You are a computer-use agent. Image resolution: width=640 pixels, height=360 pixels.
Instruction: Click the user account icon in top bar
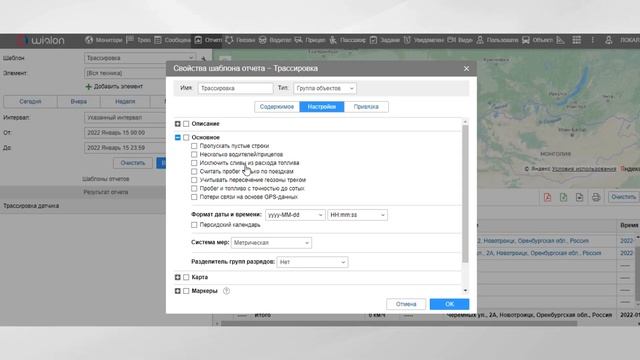(x=609, y=40)
